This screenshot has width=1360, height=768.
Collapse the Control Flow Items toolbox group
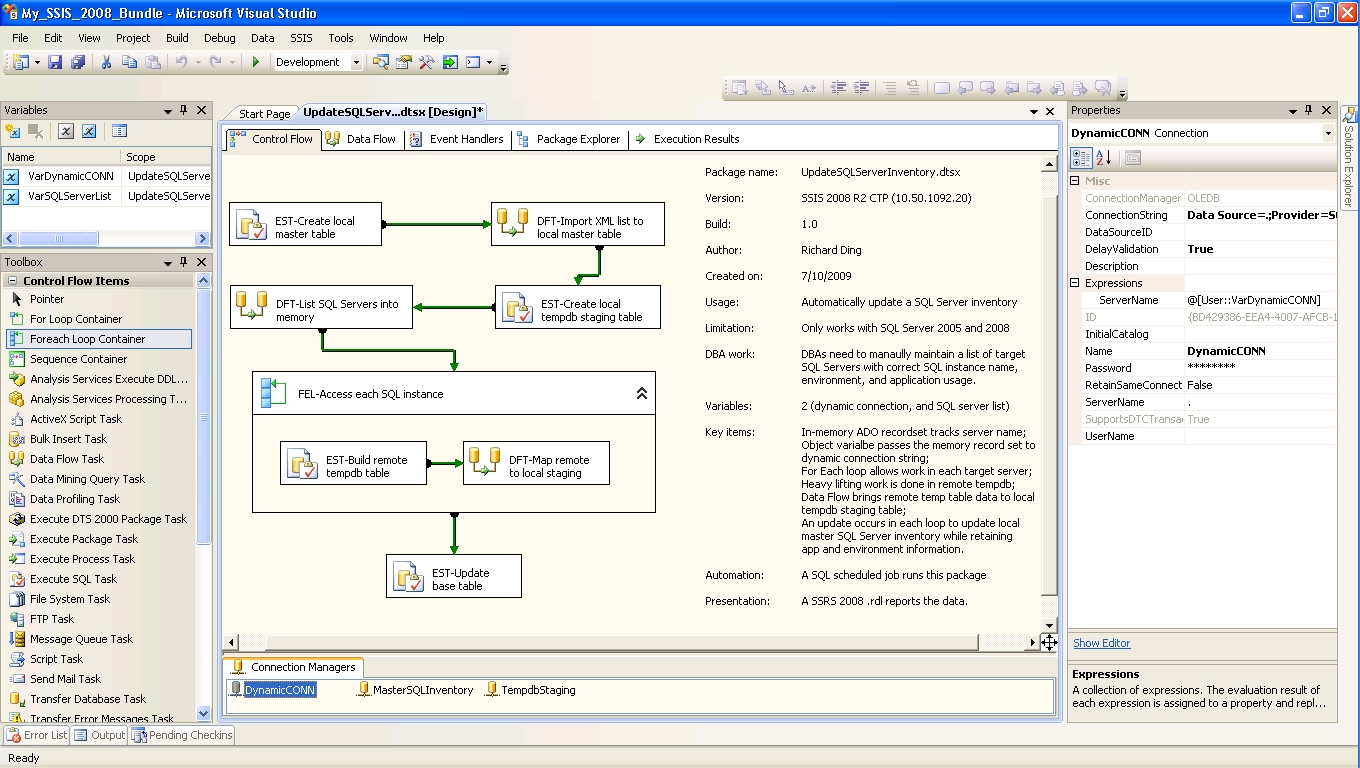(11, 281)
